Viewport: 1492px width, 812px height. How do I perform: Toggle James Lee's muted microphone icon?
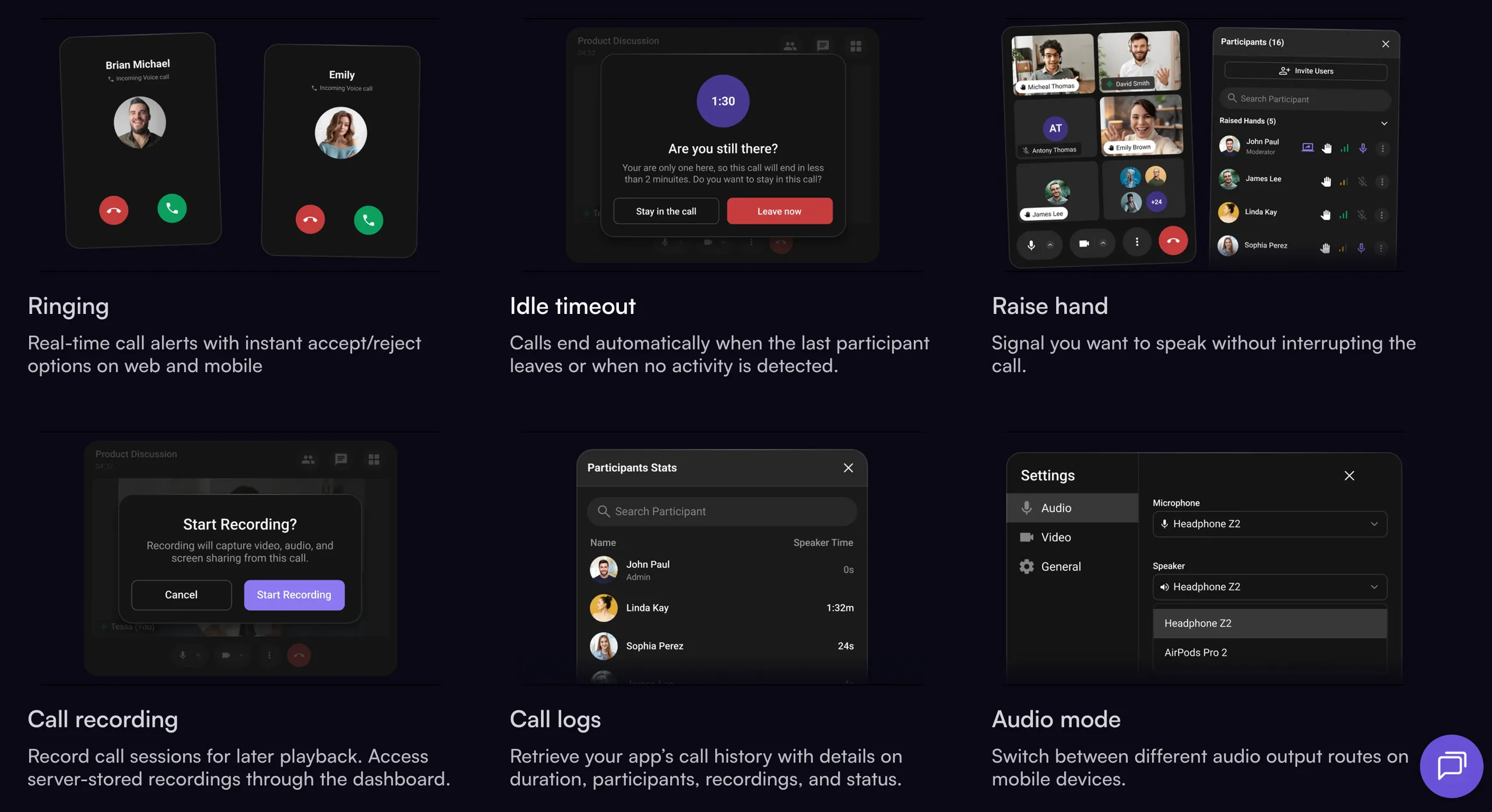click(x=1362, y=182)
